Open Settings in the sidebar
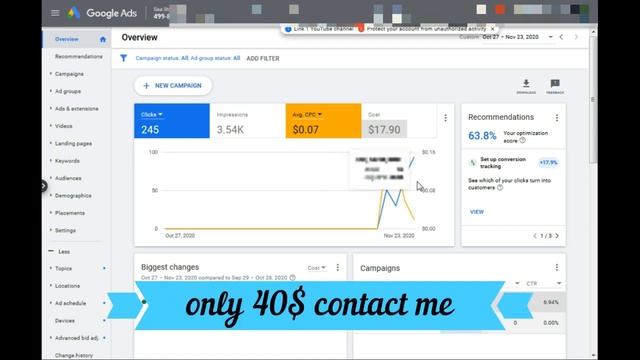This screenshot has width=640, height=360. pyautogui.click(x=65, y=230)
